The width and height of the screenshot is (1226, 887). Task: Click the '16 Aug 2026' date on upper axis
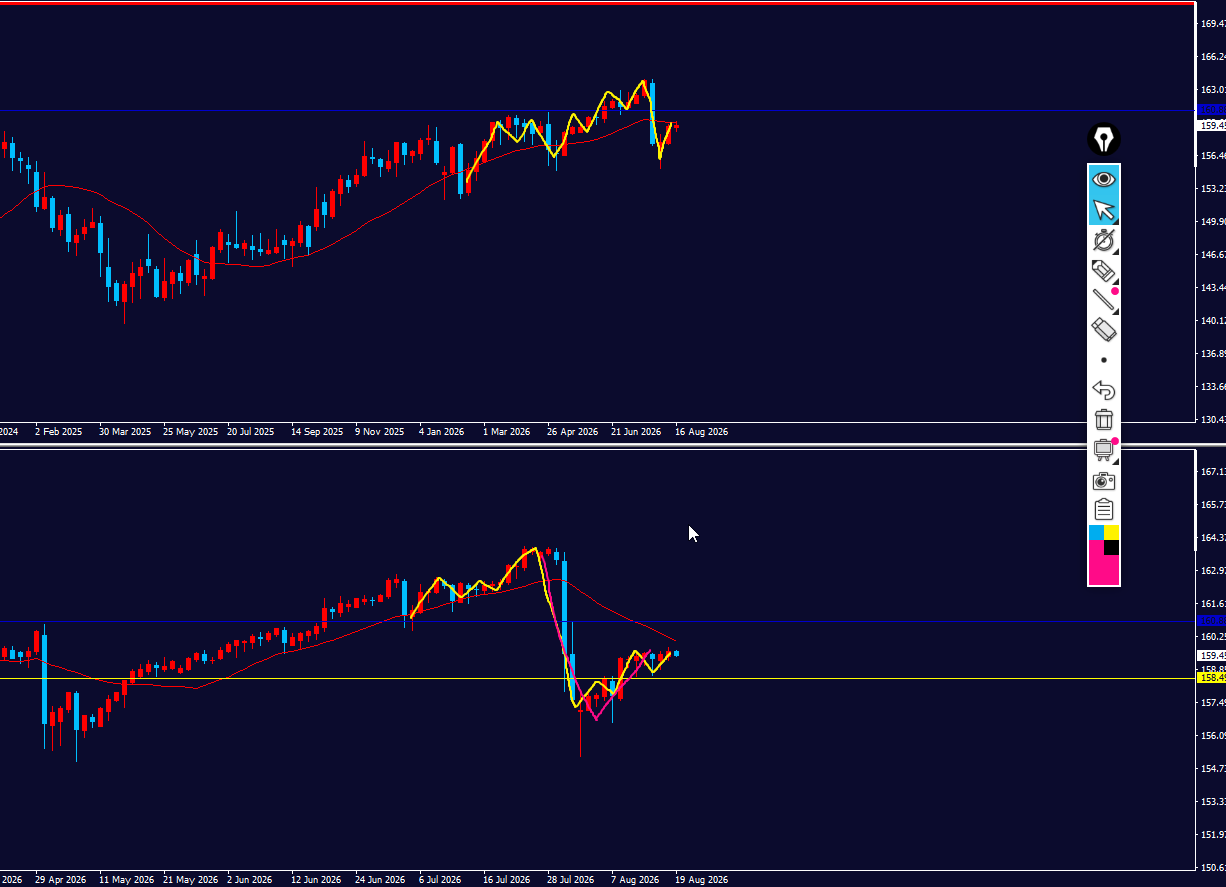pyautogui.click(x=702, y=432)
